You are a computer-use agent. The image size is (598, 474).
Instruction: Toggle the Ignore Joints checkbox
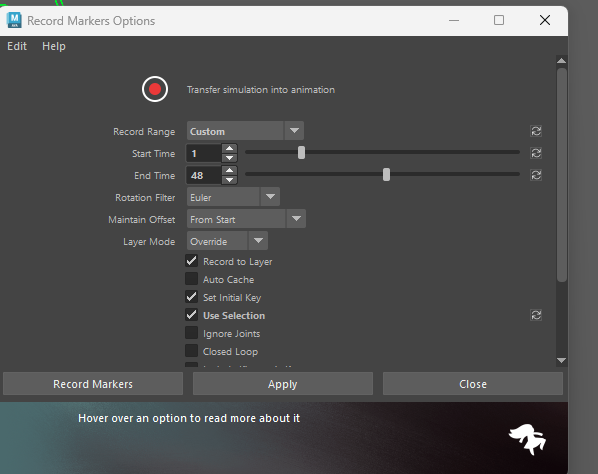(x=191, y=333)
